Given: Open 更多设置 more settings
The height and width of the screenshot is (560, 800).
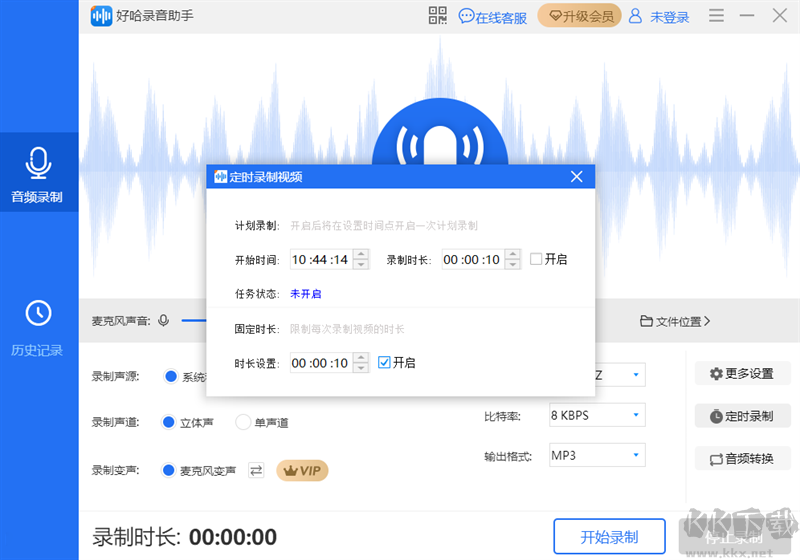Looking at the screenshot, I should (742, 373).
